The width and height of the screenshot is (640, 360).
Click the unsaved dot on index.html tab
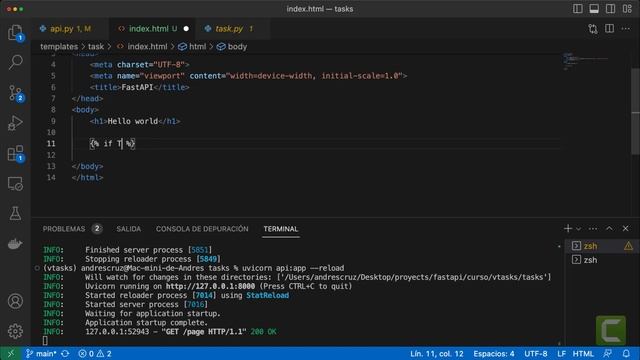[x=186, y=29]
